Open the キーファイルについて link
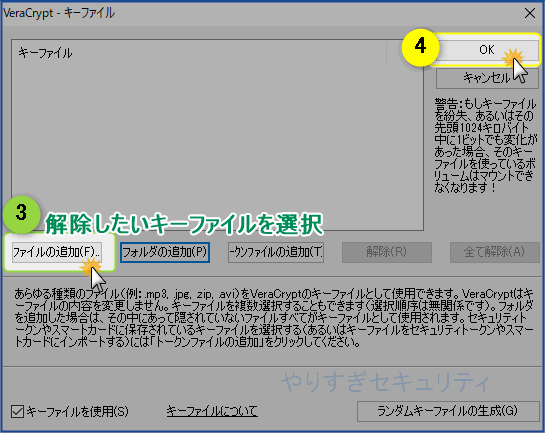Image resolution: width=545 pixels, height=433 pixels. tap(212, 411)
